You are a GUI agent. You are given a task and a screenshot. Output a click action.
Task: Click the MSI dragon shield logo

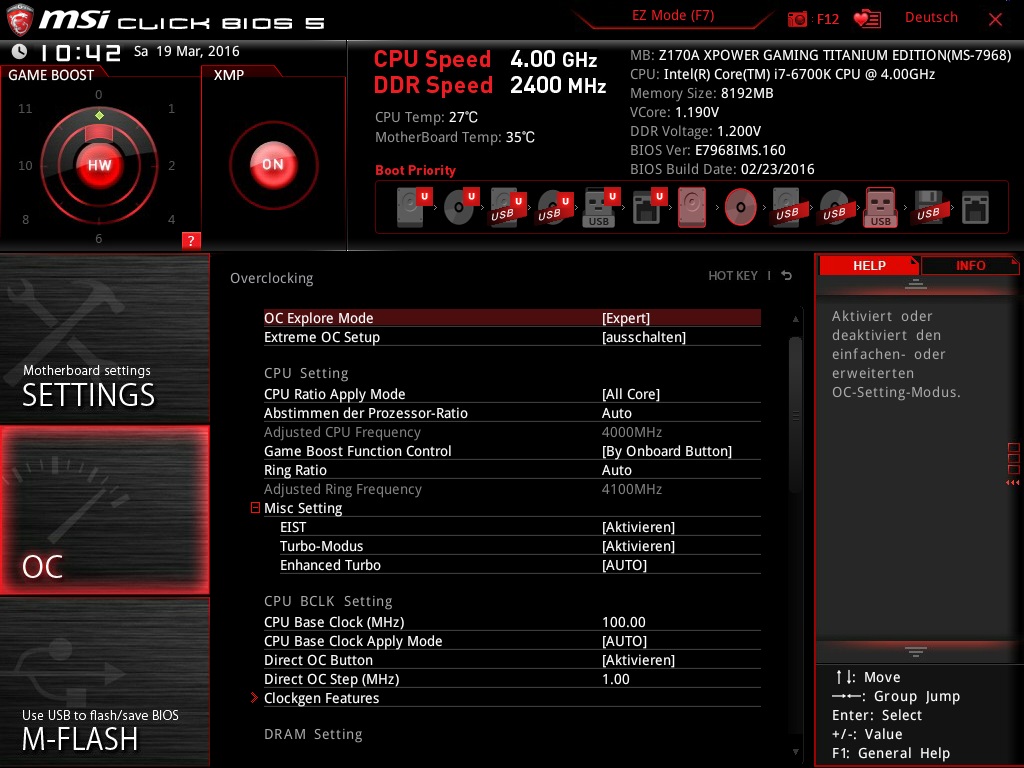tap(19, 20)
